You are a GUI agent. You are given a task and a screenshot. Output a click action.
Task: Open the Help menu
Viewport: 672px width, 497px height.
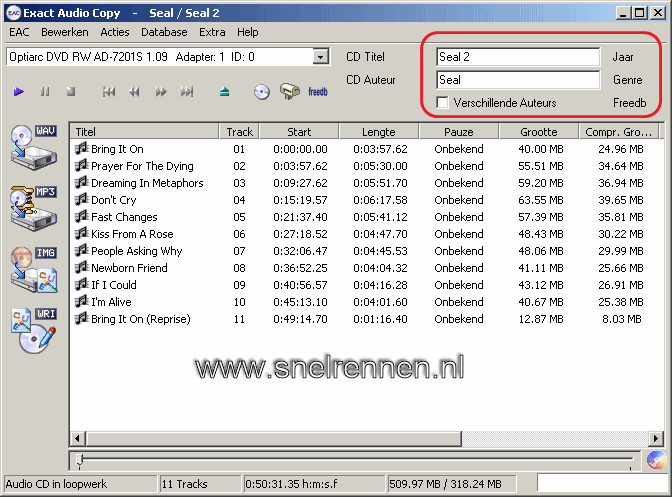248,32
